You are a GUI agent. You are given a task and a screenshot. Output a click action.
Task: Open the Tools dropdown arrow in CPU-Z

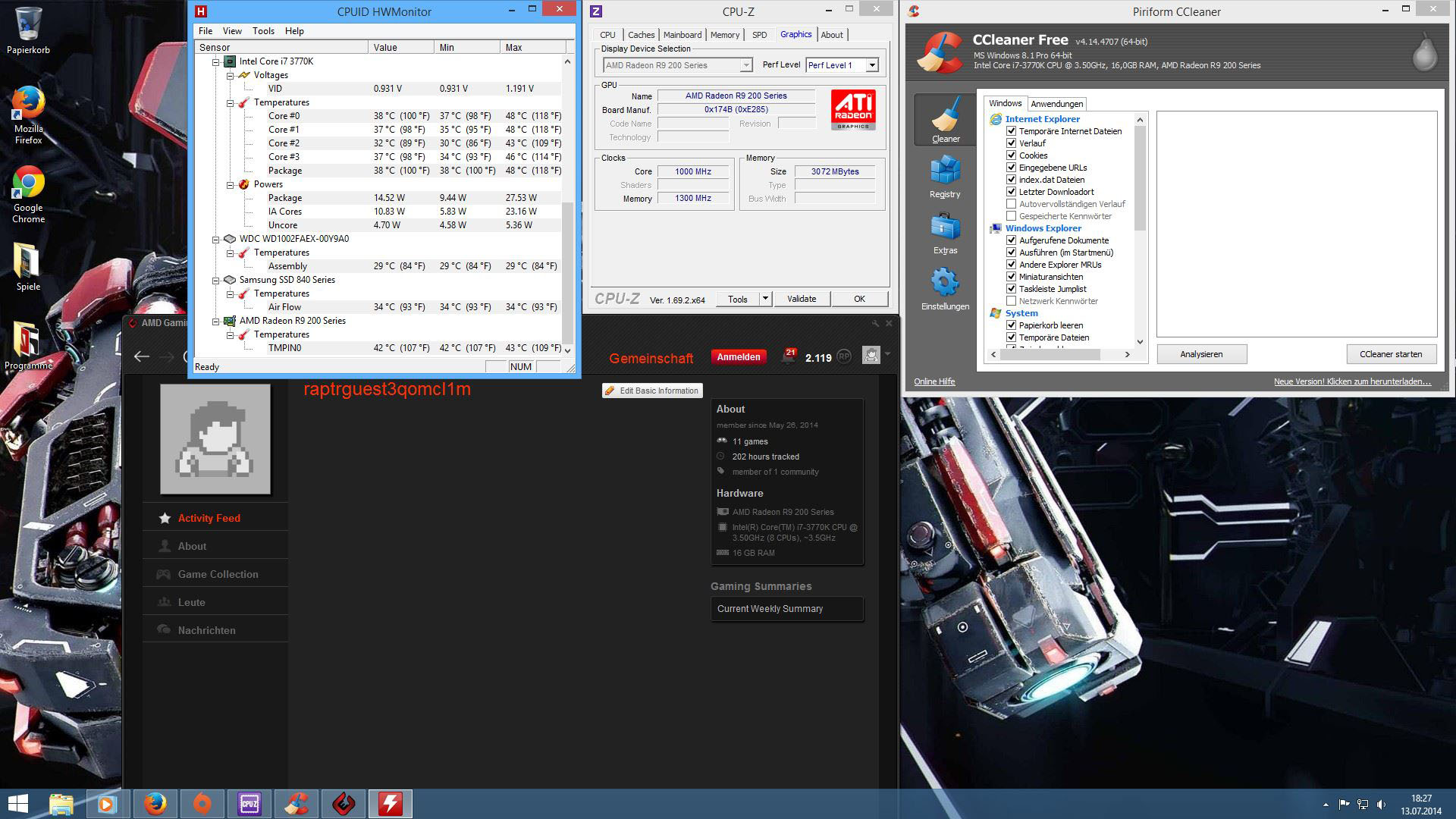pos(765,299)
